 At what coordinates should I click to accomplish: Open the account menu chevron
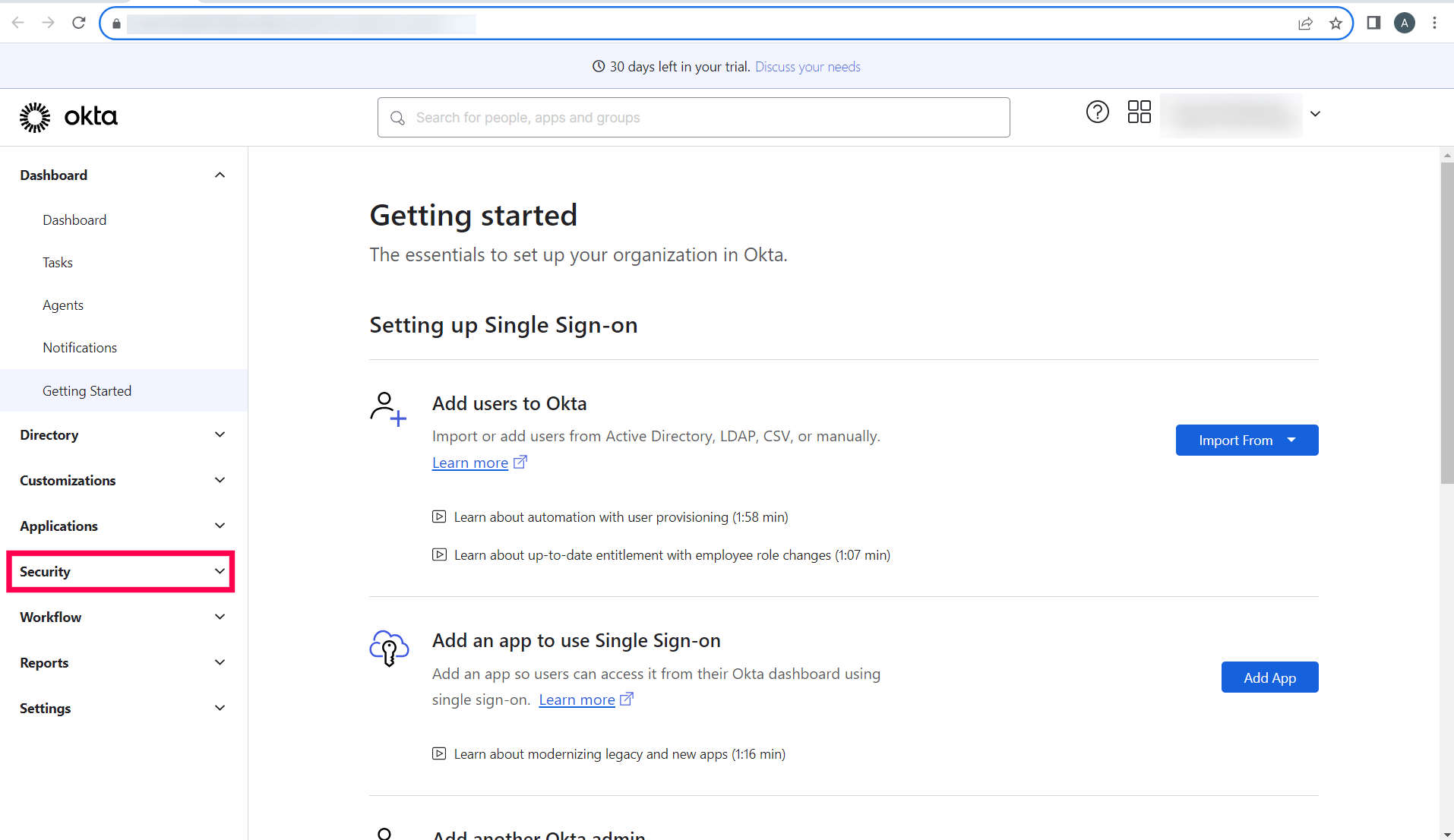pos(1315,114)
